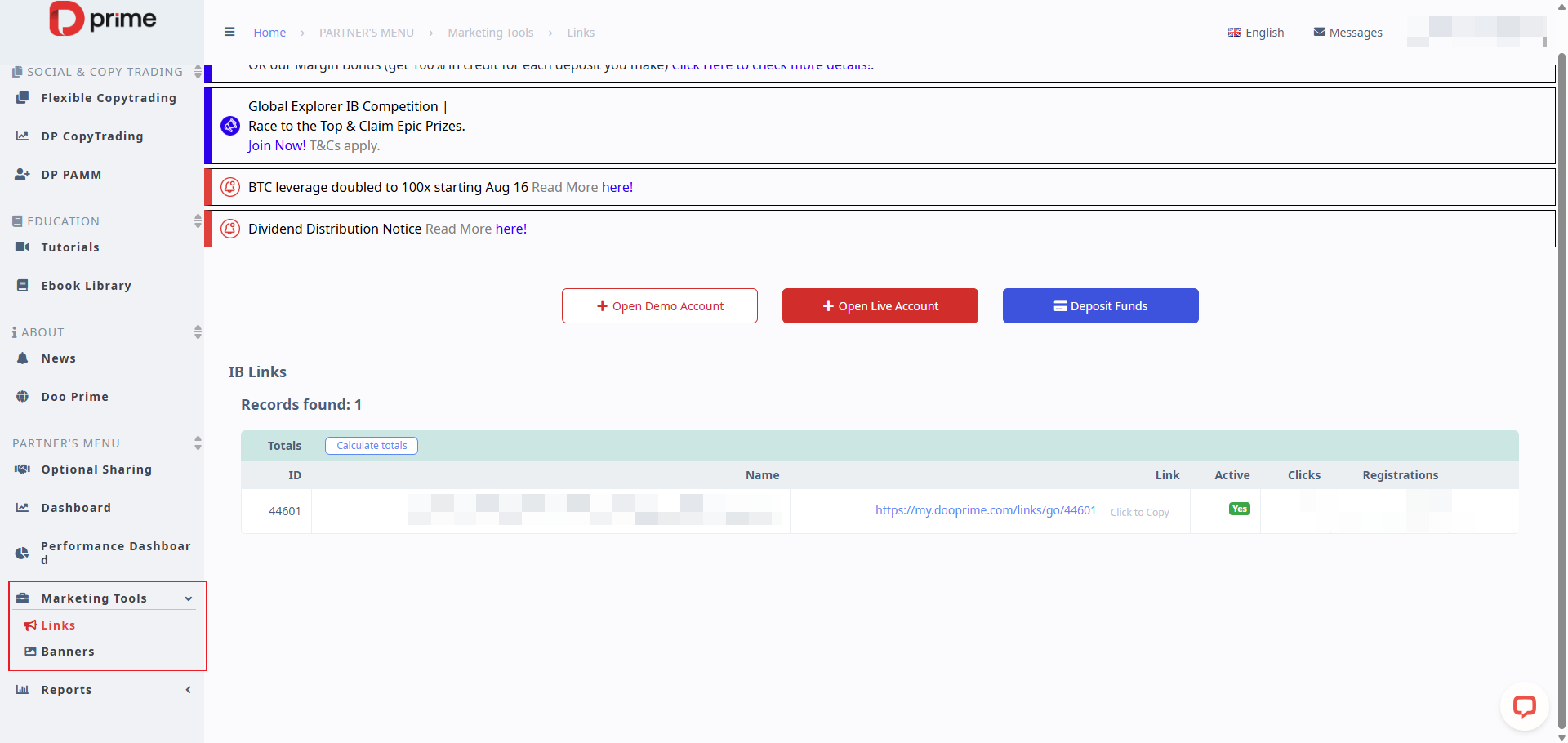Click the Banners image icon

click(30, 652)
